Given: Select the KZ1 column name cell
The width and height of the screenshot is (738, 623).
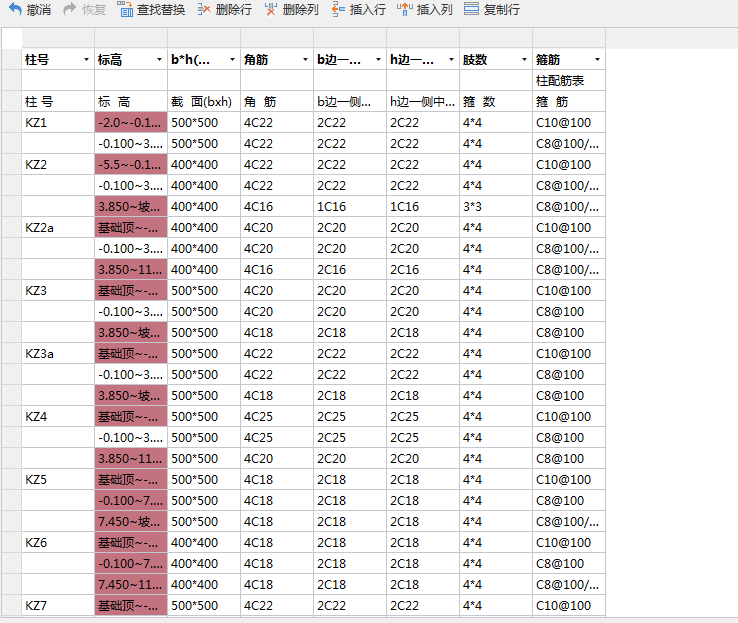Looking at the screenshot, I should tap(58, 122).
